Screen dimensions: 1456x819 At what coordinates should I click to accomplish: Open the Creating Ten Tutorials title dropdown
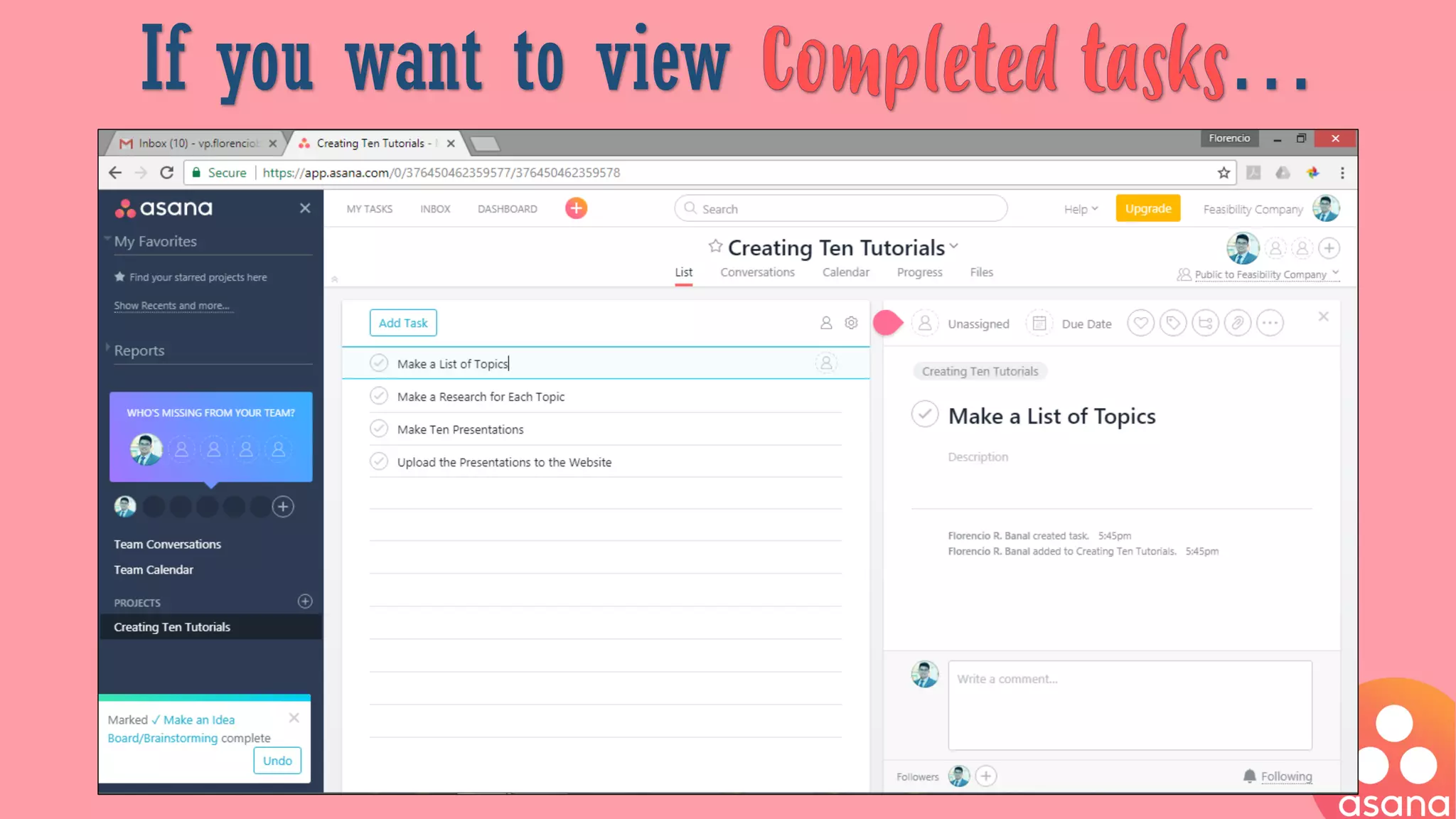(x=954, y=246)
